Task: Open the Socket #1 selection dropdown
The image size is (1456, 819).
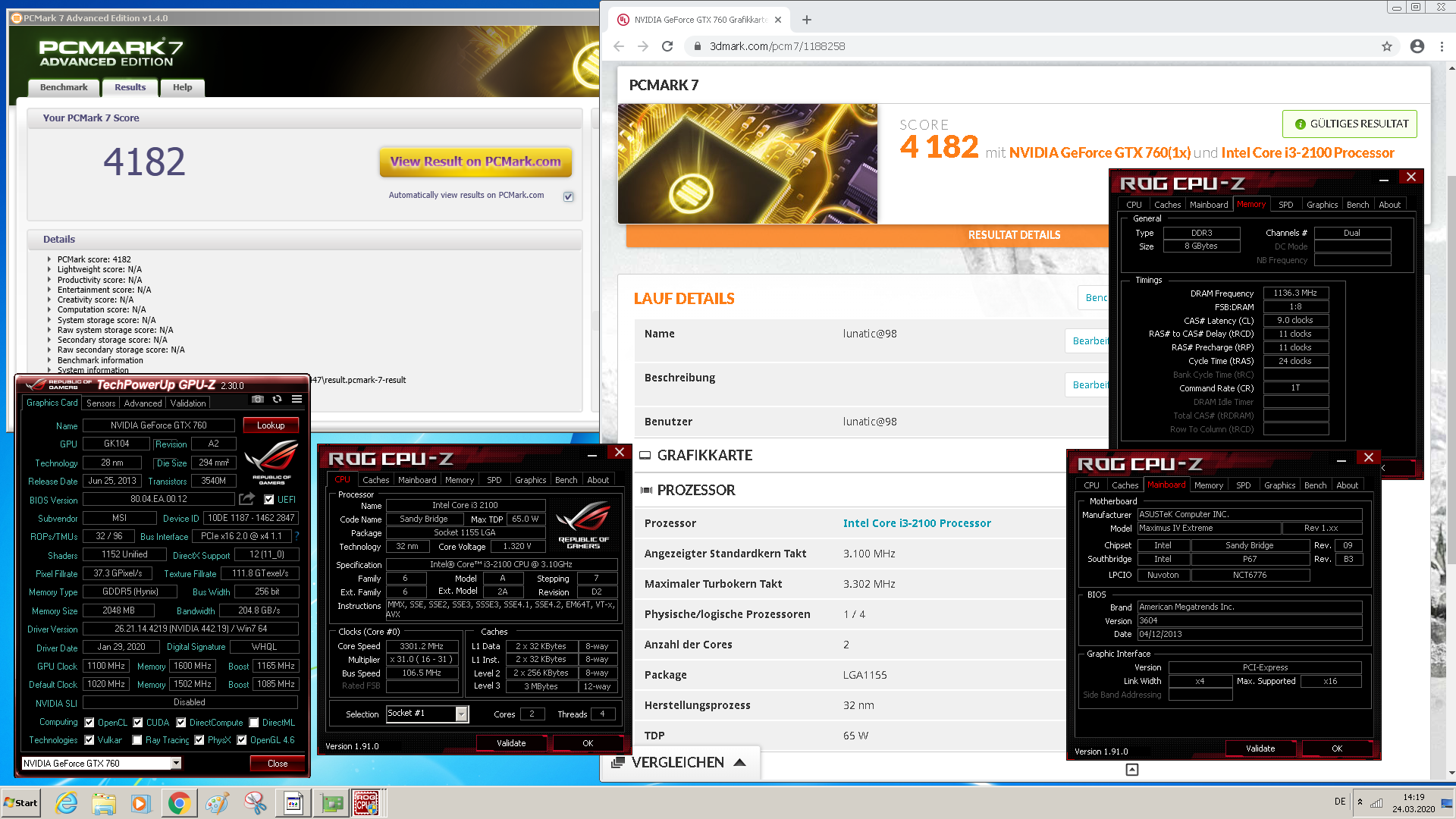Action: [461, 714]
